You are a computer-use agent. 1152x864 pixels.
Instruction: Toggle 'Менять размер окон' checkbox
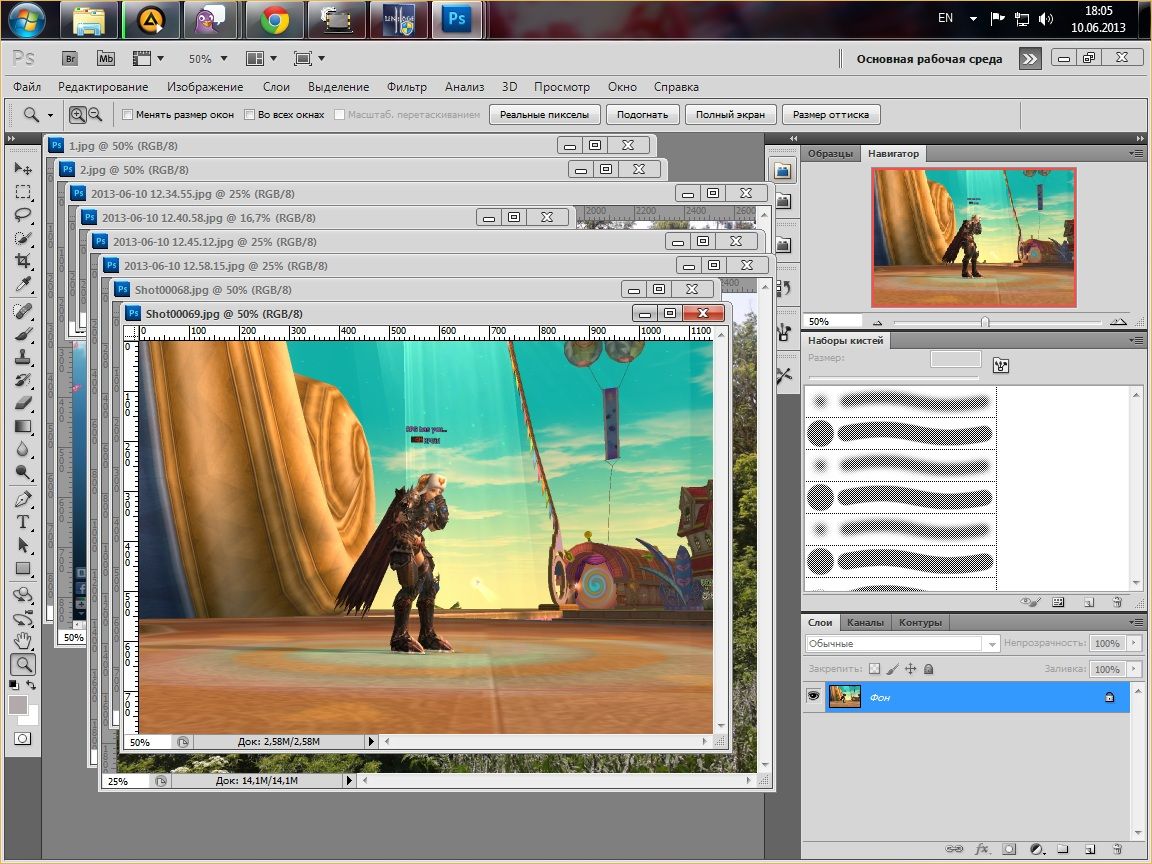tap(127, 115)
